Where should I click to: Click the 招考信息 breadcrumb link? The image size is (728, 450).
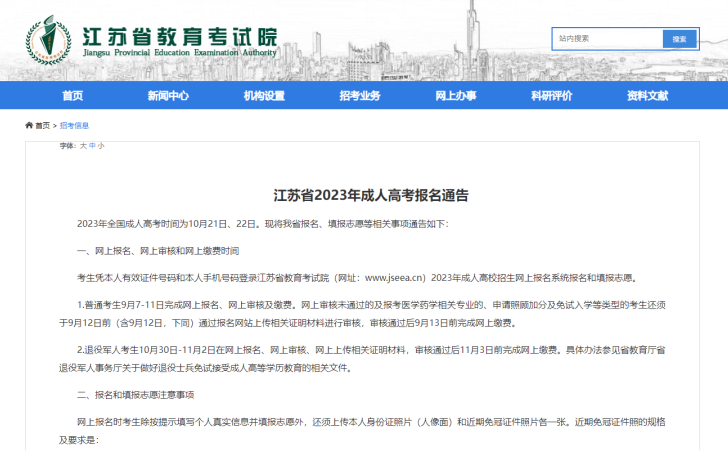point(74,126)
